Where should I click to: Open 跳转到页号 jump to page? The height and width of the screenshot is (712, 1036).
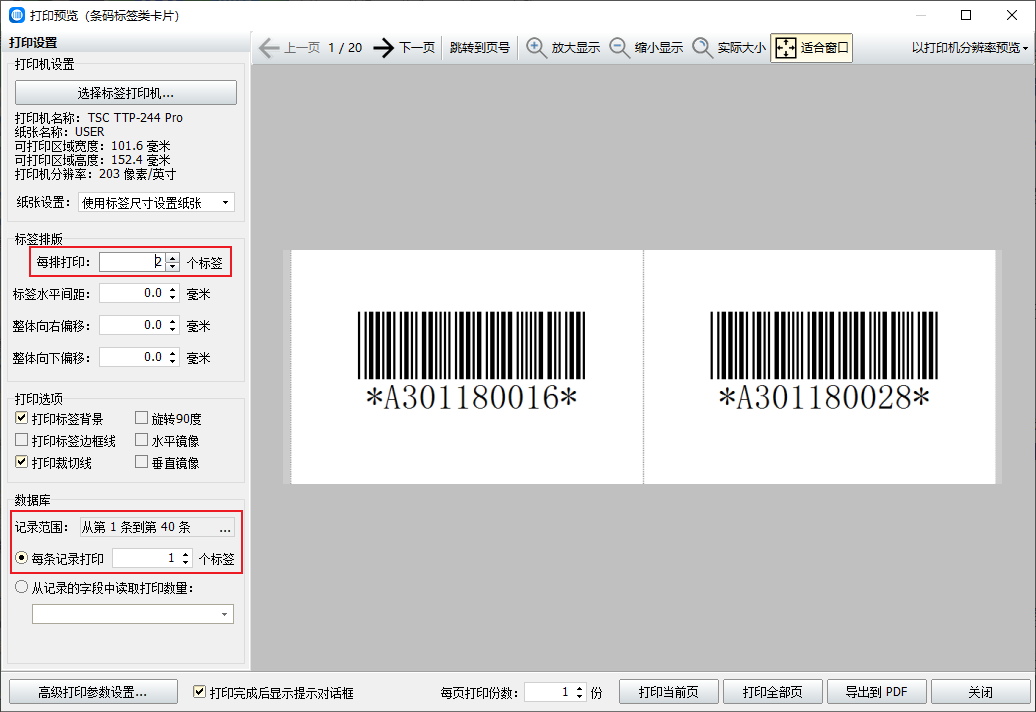480,48
